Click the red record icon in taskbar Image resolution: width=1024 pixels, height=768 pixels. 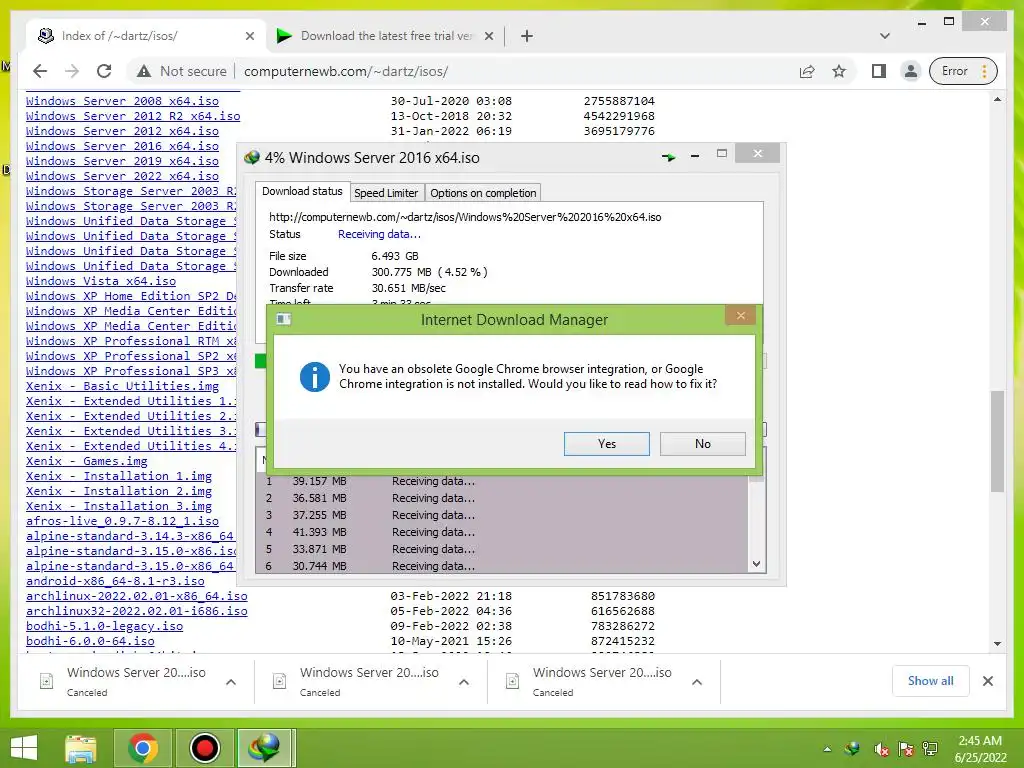(204, 748)
